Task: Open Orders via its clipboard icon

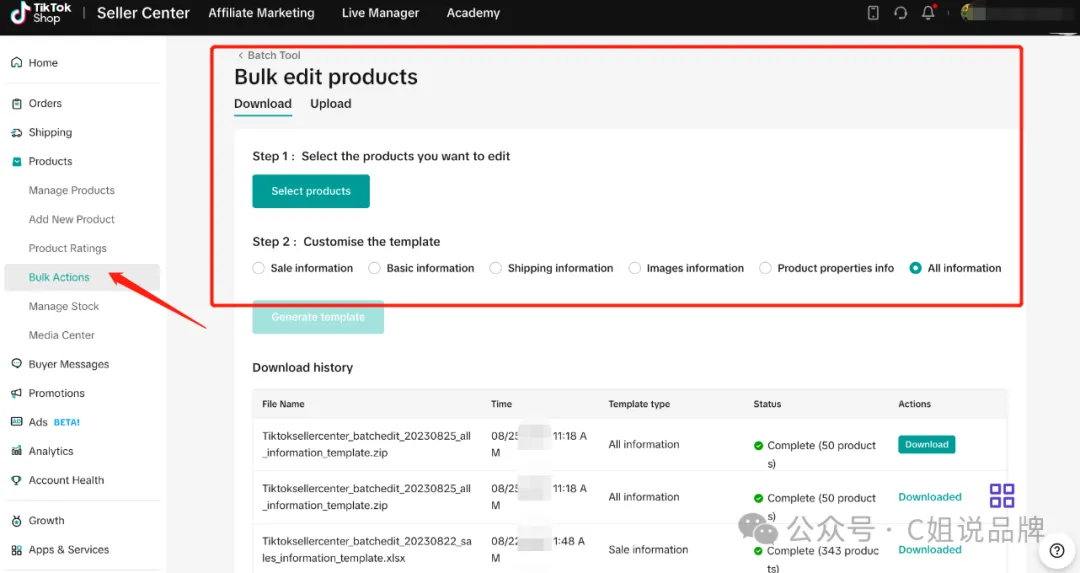Action: click(x=17, y=103)
